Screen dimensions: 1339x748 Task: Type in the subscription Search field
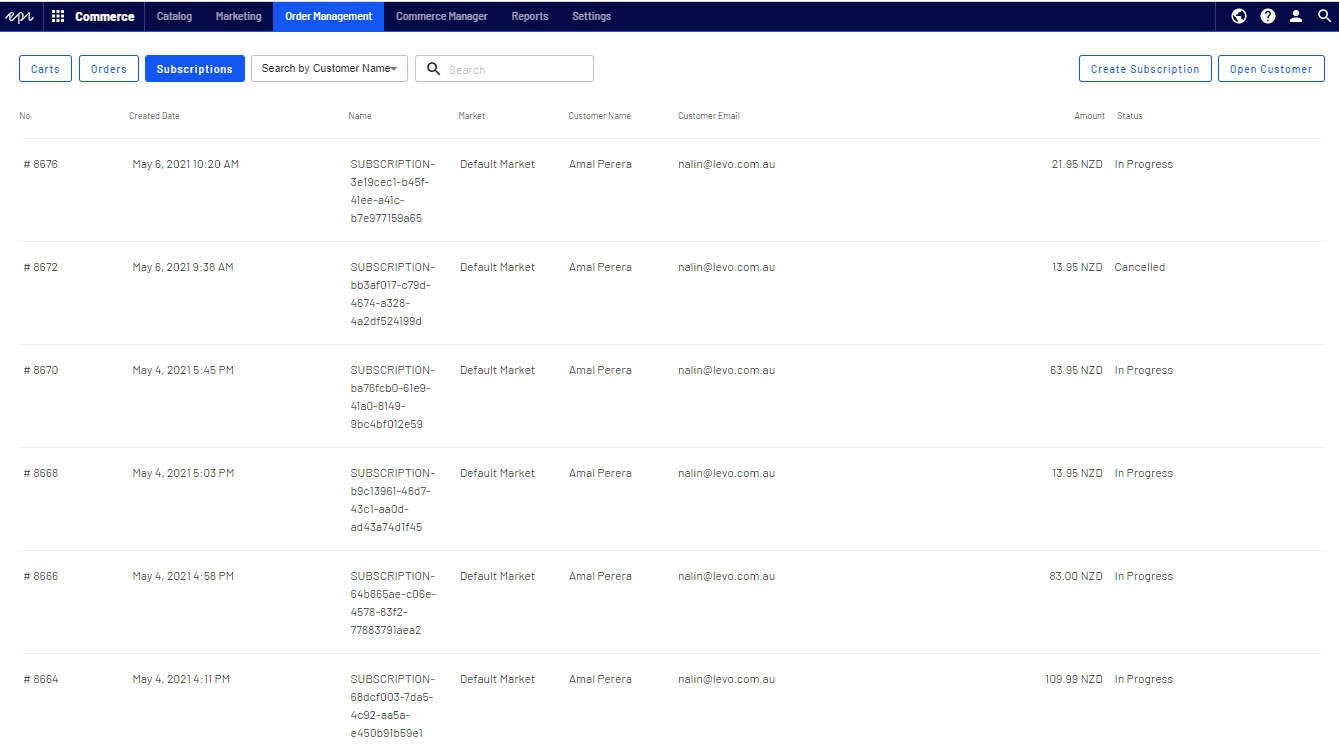[516, 69]
